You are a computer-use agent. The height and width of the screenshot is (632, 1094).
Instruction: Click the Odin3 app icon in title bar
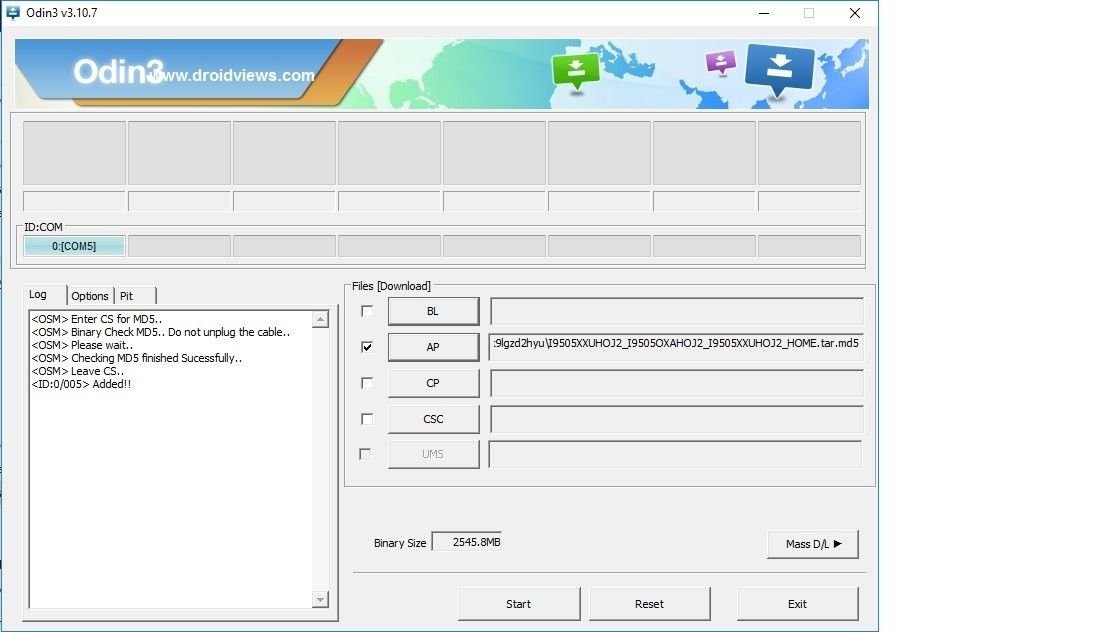(13, 13)
